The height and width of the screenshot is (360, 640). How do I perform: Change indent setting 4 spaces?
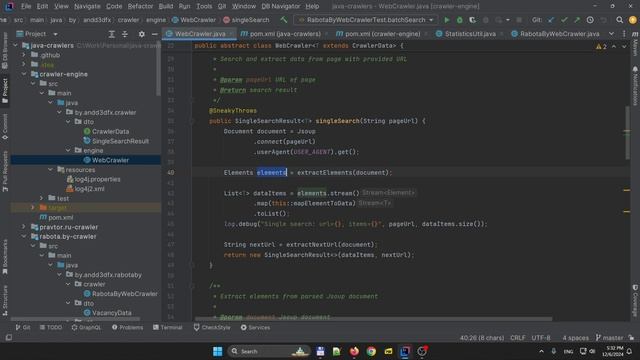click(576, 338)
